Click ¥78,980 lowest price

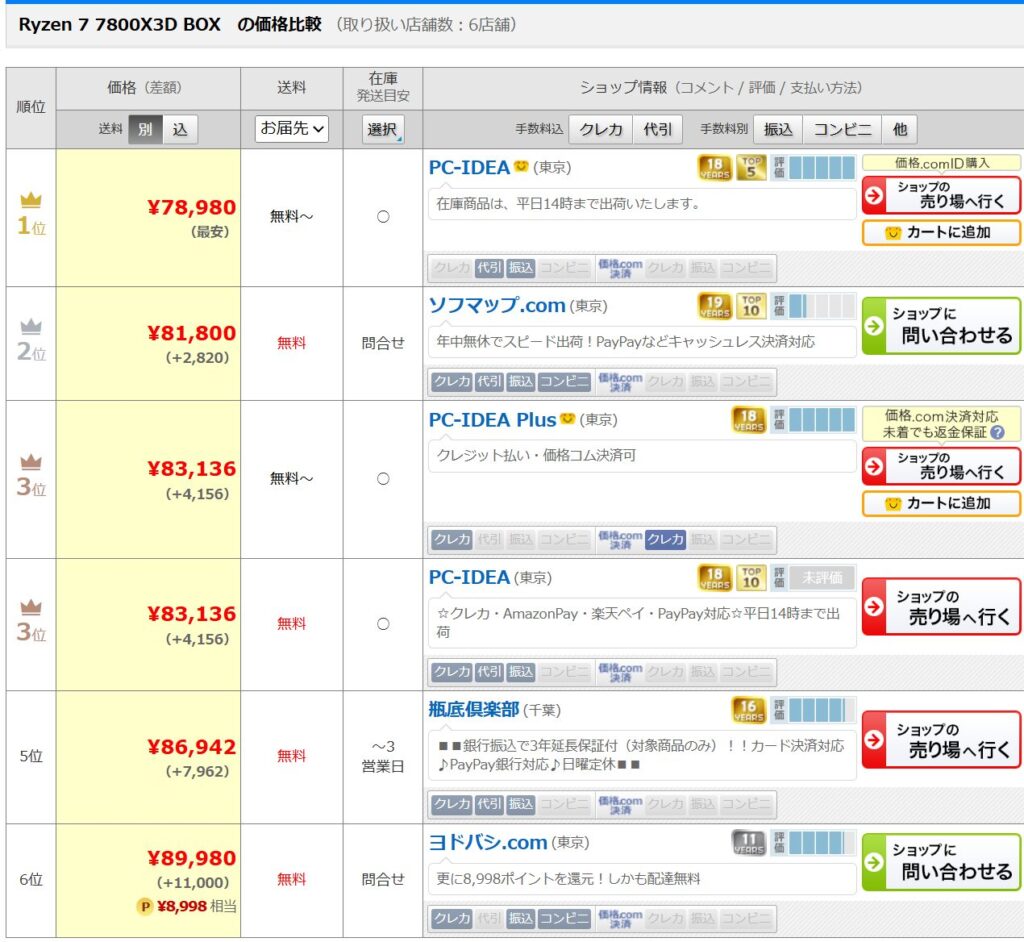pyautogui.click(x=191, y=208)
